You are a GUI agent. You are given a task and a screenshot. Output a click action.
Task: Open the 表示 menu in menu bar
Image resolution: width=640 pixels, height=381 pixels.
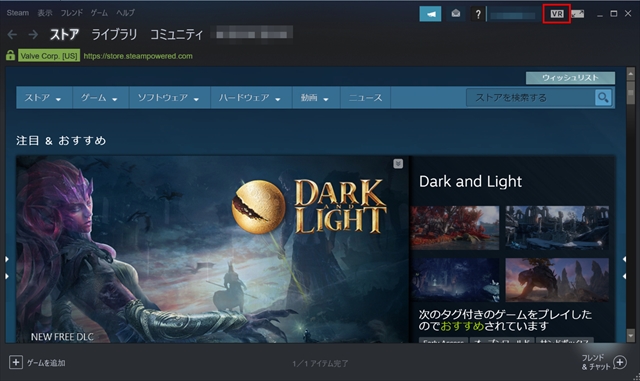click(45, 13)
